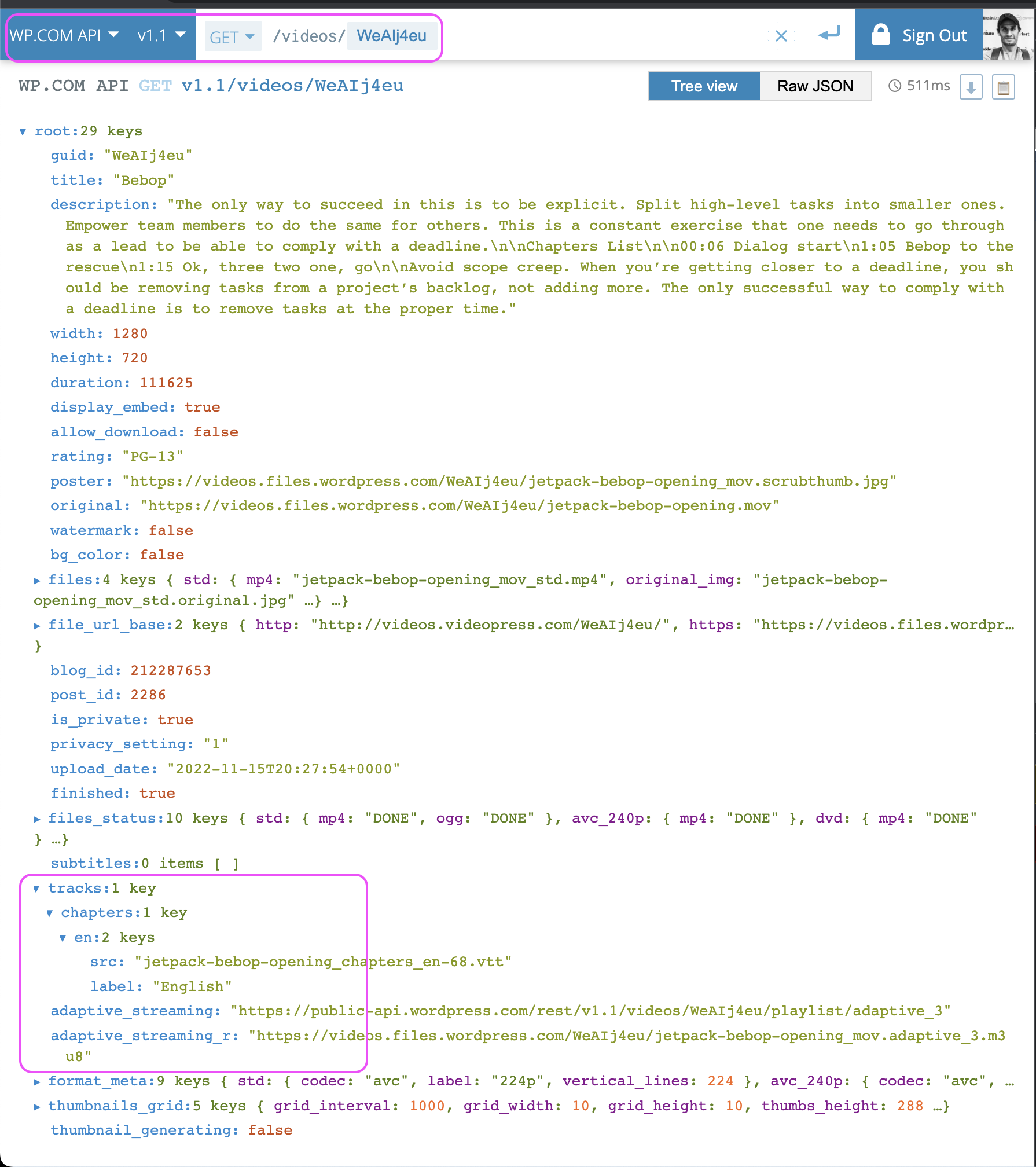Click the bg_color false value
1036x1167 pixels.
tap(161, 555)
